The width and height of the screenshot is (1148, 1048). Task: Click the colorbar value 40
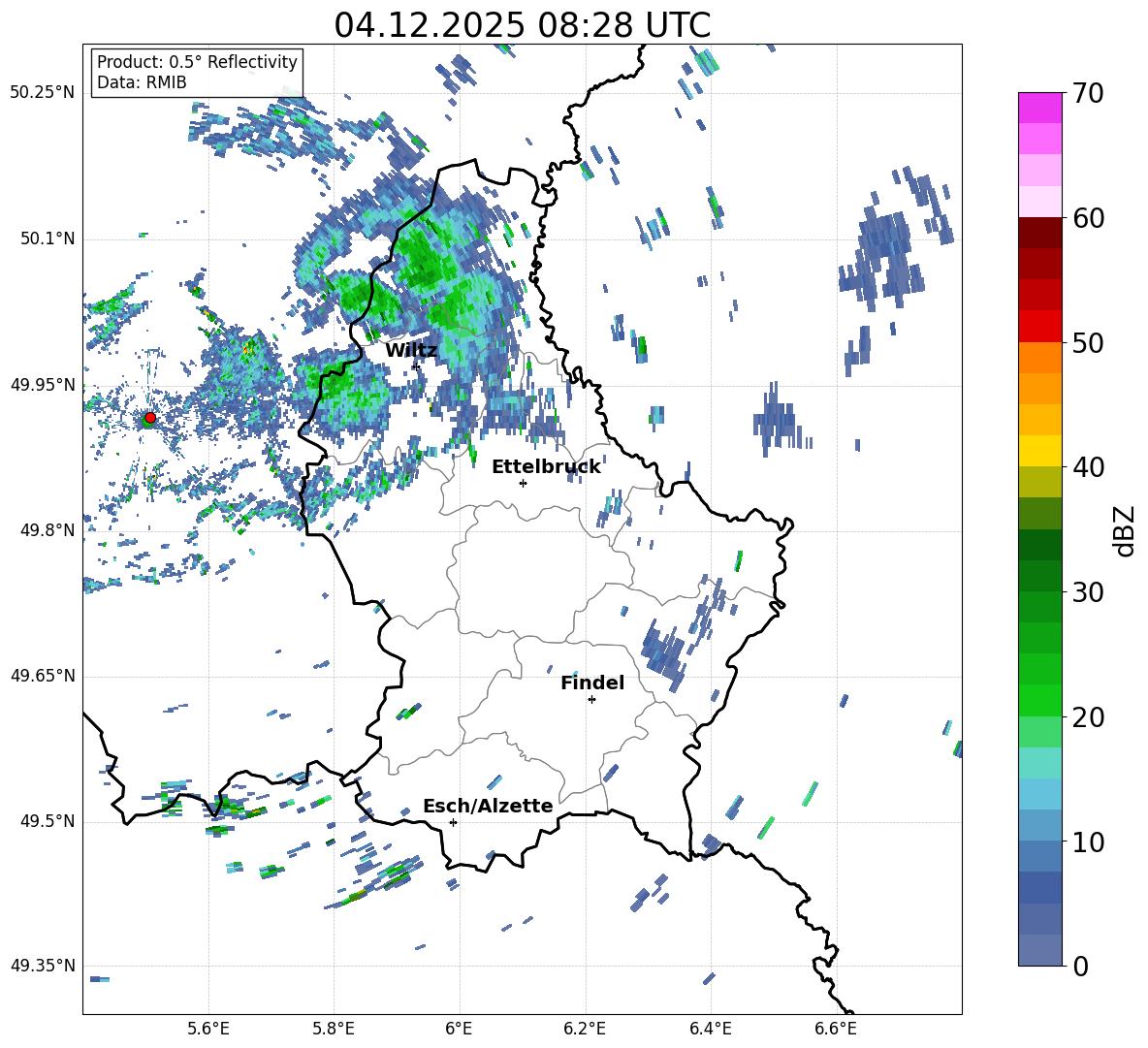point(1087,467)
